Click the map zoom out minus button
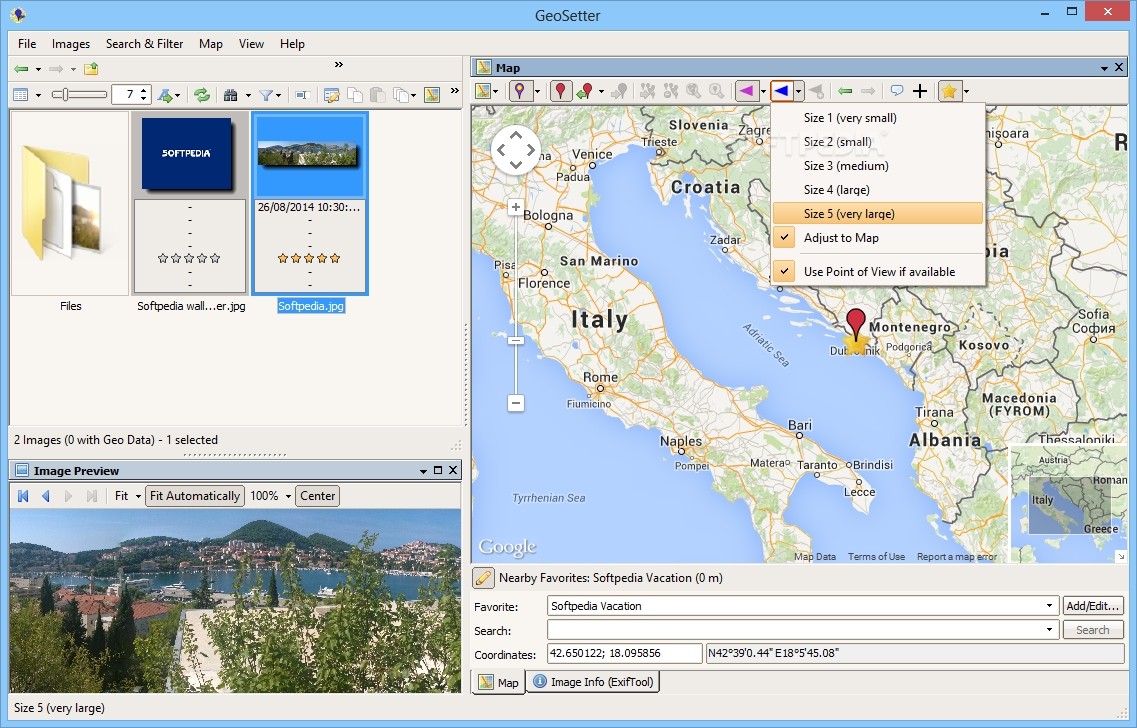Image resolution: width=1137 pixels, height=728 pixels. pyautogui.click(x=516, y=402)
